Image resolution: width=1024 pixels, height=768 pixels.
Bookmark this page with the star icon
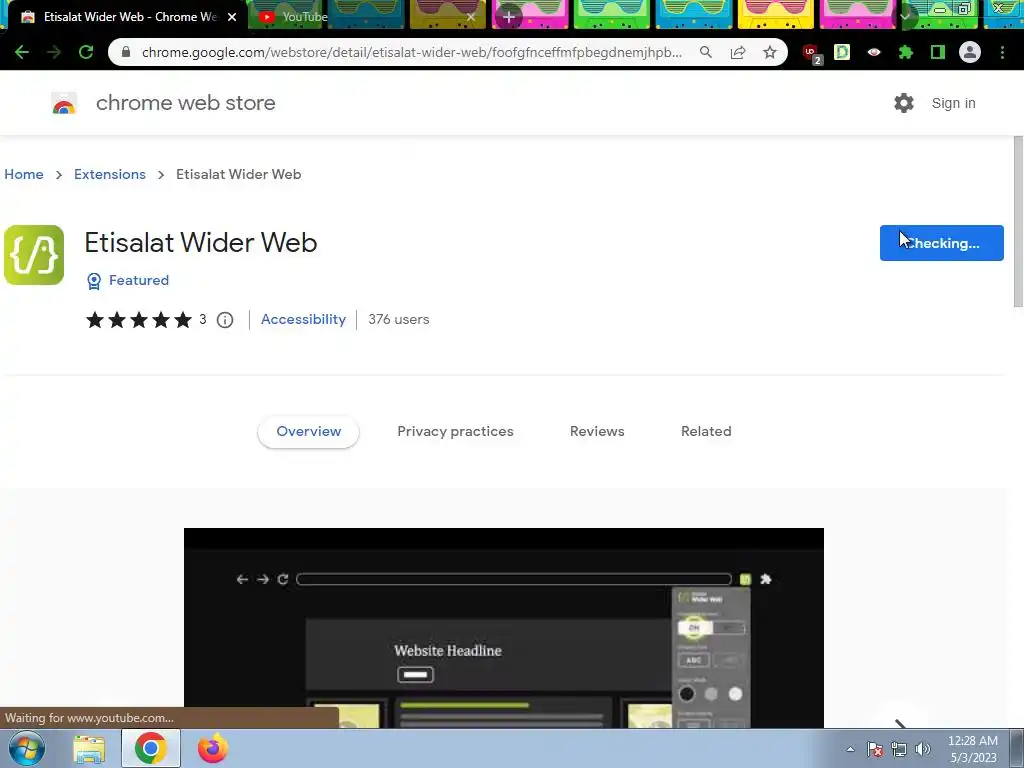pos(770,52)
